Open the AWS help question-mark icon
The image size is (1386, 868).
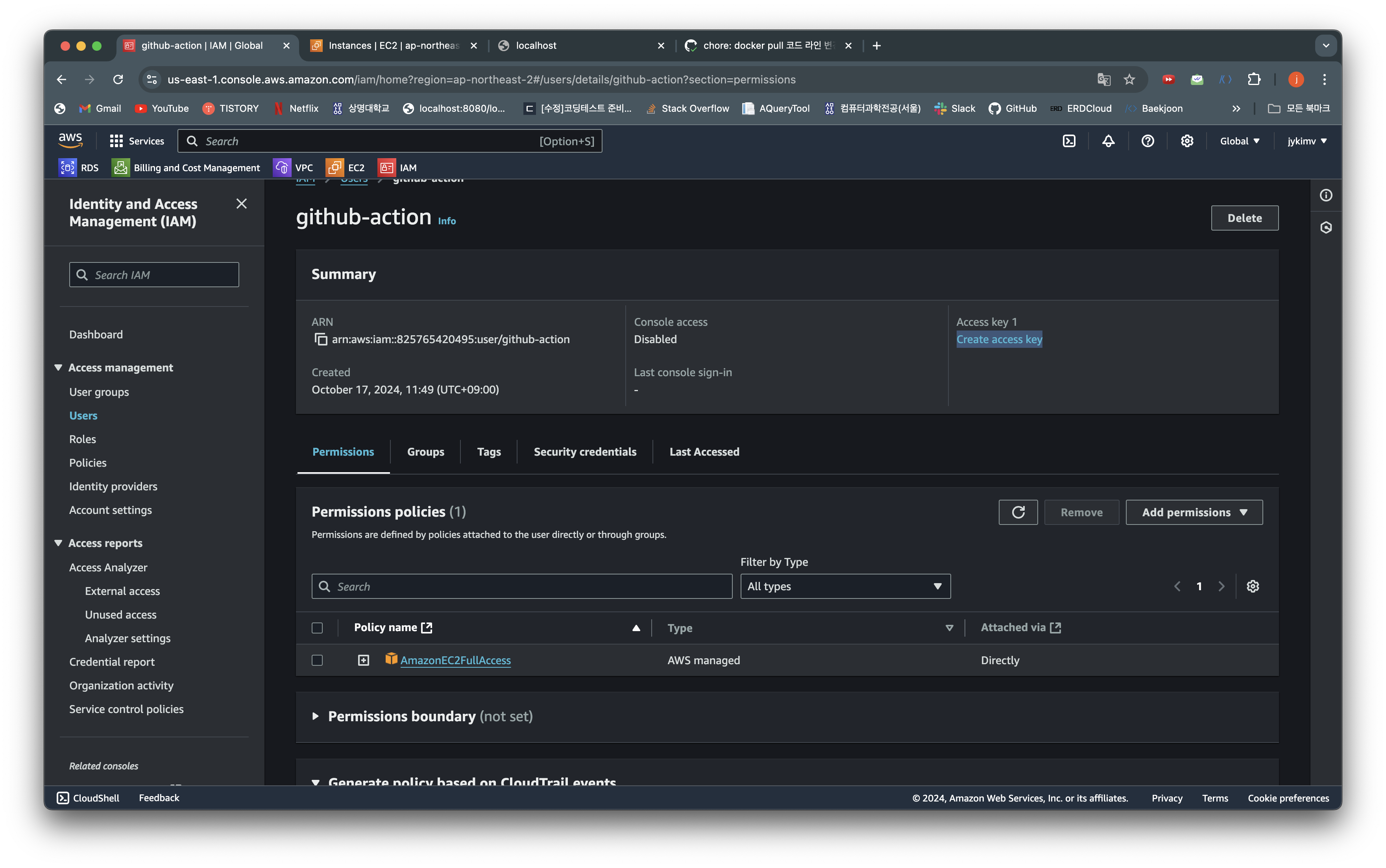[x=1147, y=141]
